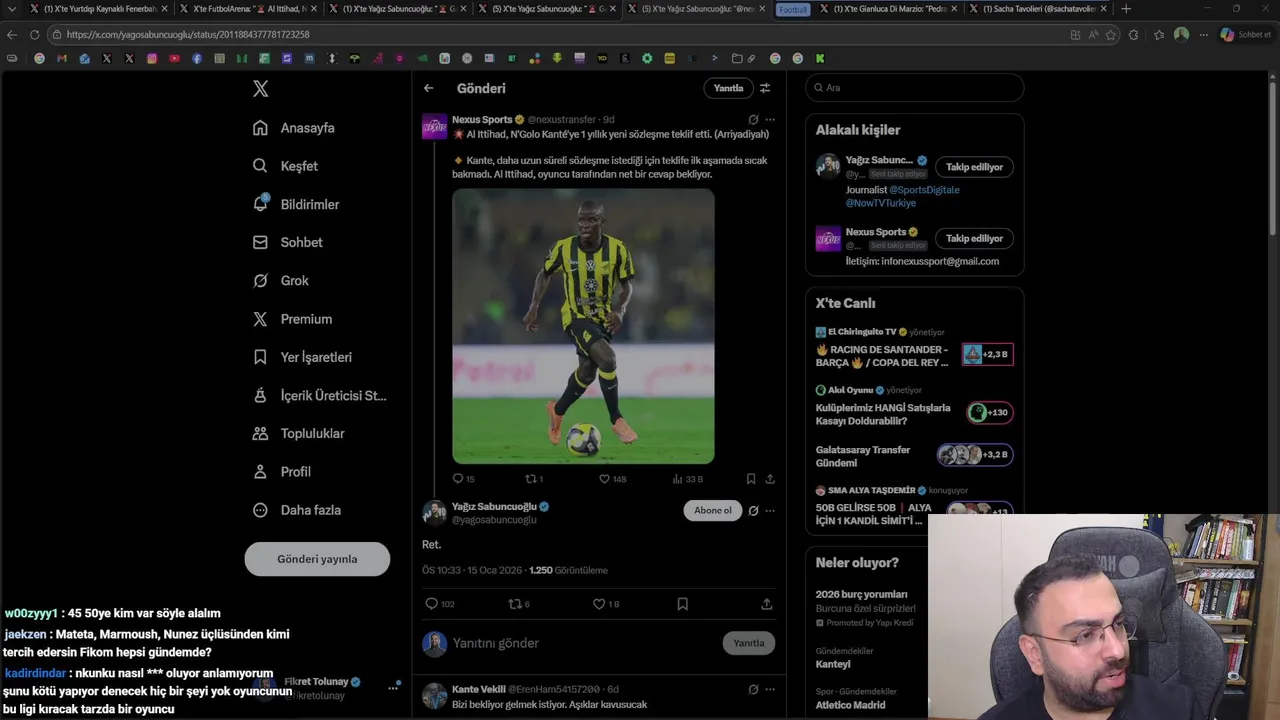Viewport: 1280px width, 720px height.
Task: Open Sohbet et Copilot button
Action: pyautogui.click(x=1246, y=34)
